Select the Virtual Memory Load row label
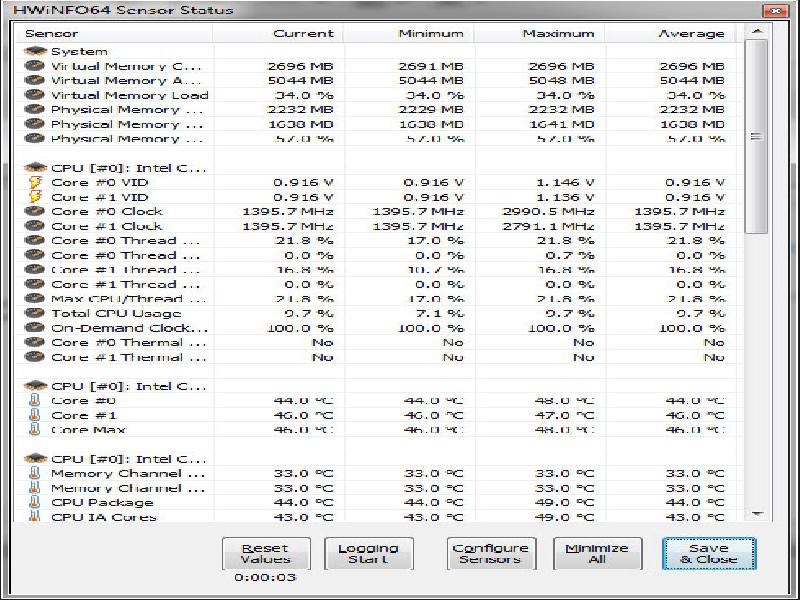This screenshot has height=600, width=800. pyautogui.click(x=130, y=95)
